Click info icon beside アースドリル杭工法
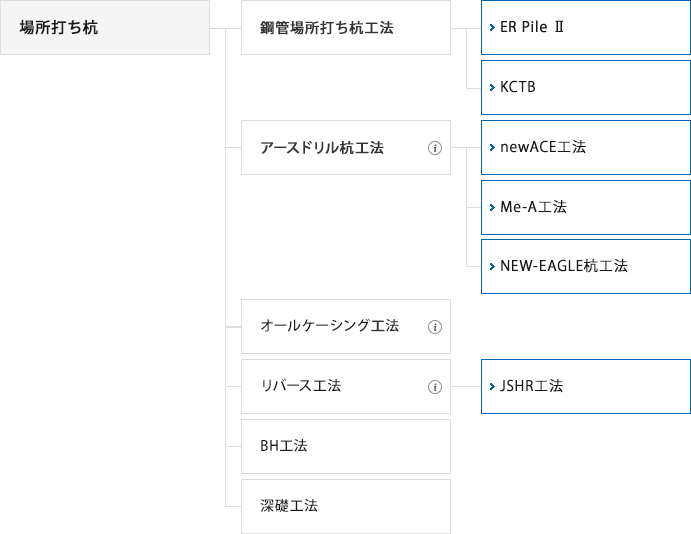691x534 pixels. tap(435, 148)
